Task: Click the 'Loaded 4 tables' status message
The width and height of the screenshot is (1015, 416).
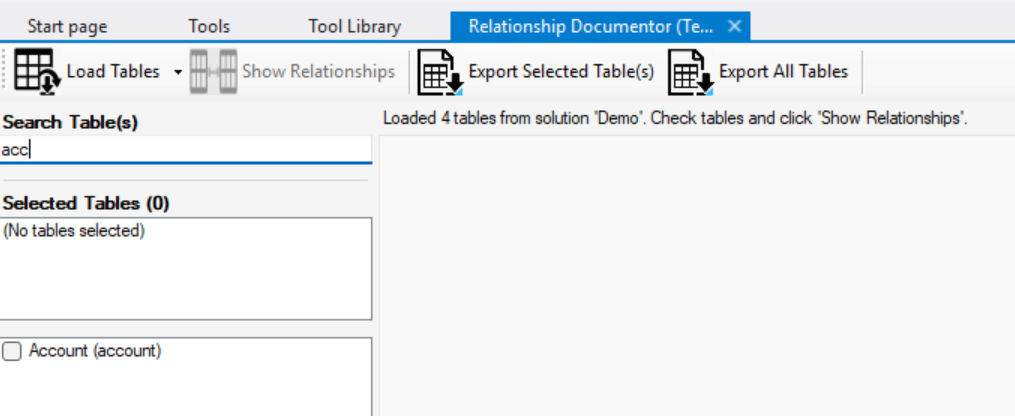Action: click(675, 118)
